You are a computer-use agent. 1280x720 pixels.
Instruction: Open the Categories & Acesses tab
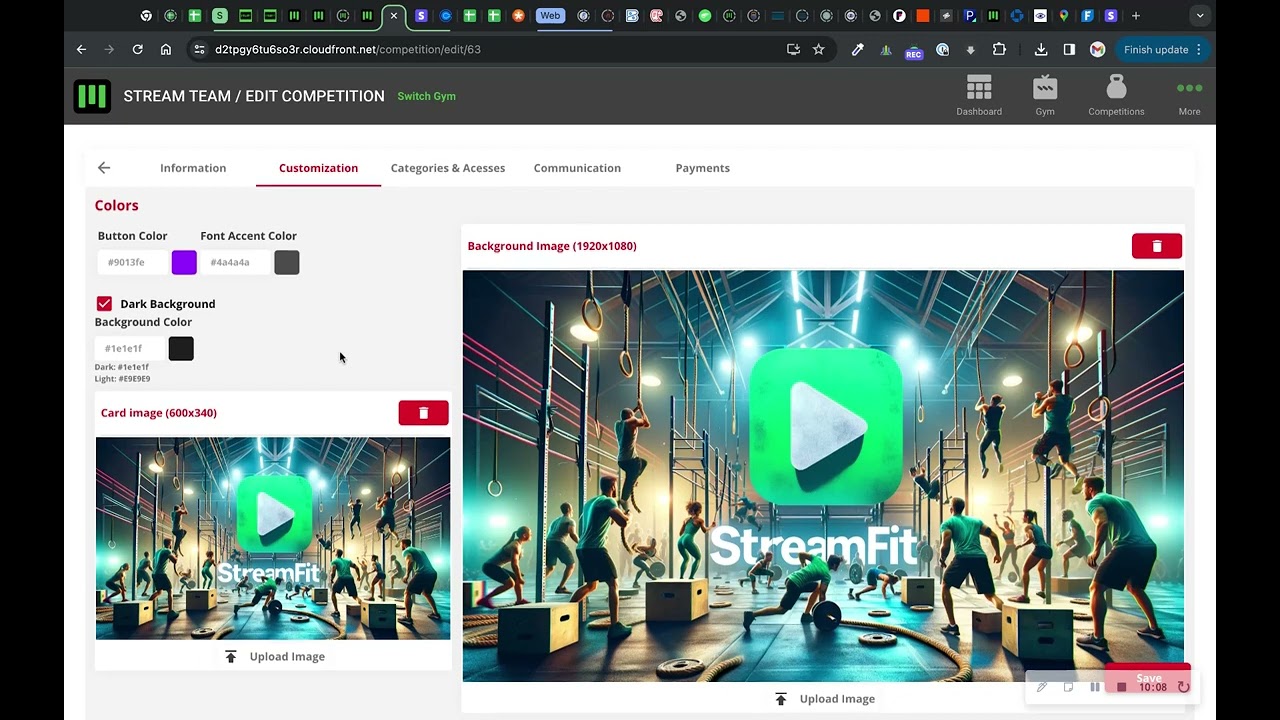[x=448, y=168]
